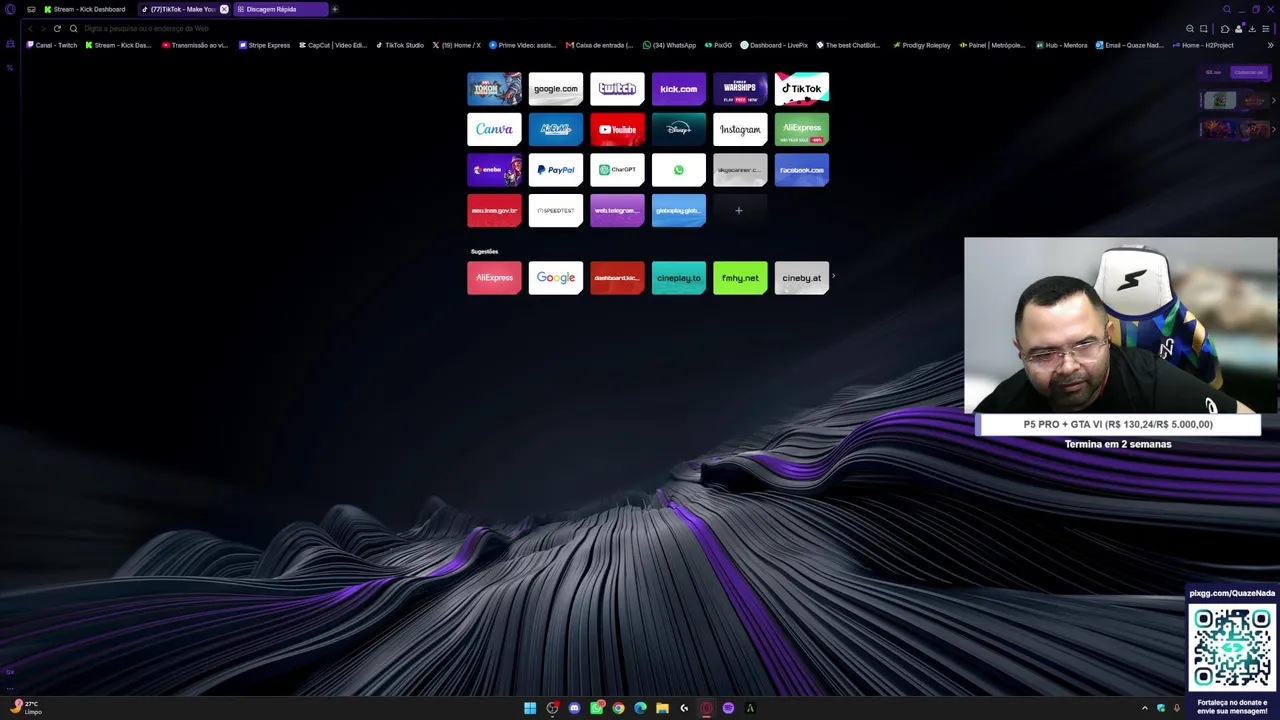Open WhatsApp from the taskbar
Viewport: 1280px width, 720px height.
tap(596, 708)
